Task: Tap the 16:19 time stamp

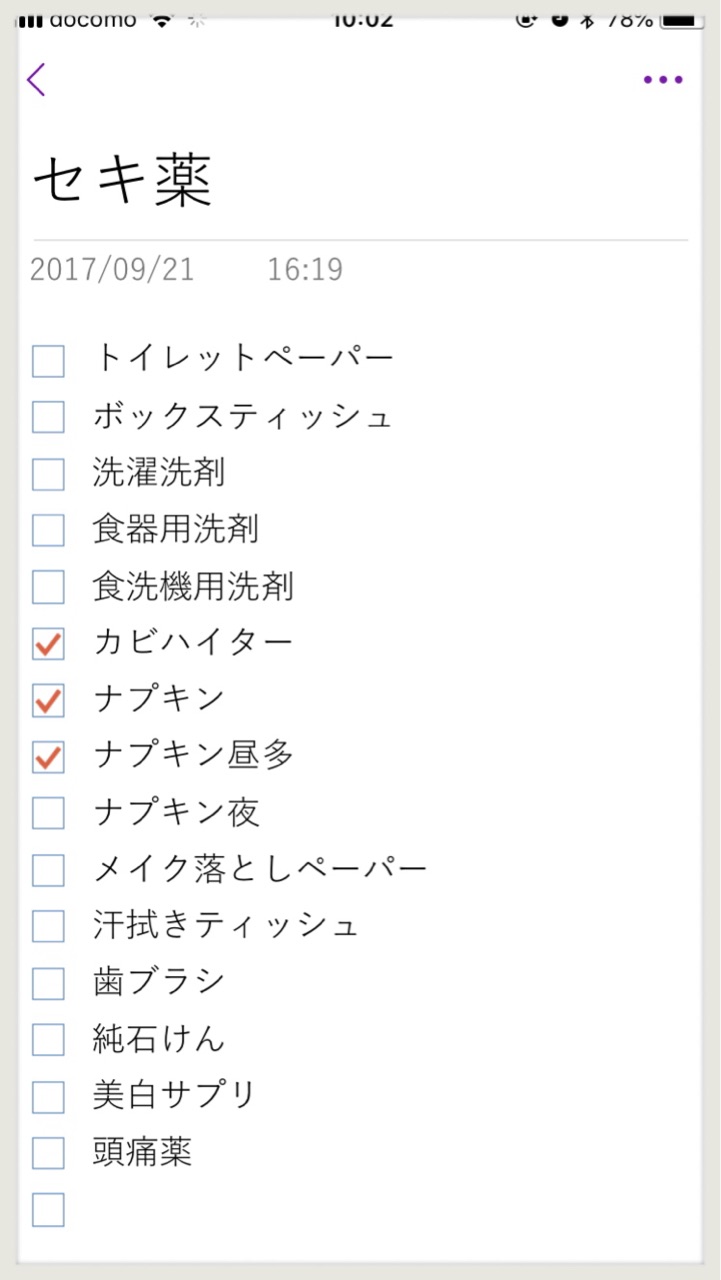Action: [305, 269]
